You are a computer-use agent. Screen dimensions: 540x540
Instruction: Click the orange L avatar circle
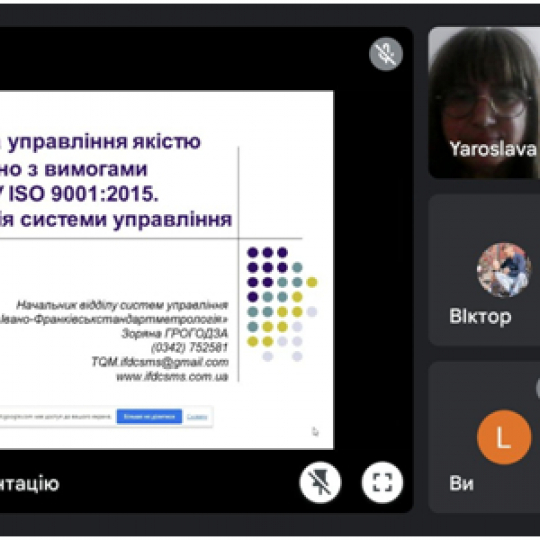[504, 437]
